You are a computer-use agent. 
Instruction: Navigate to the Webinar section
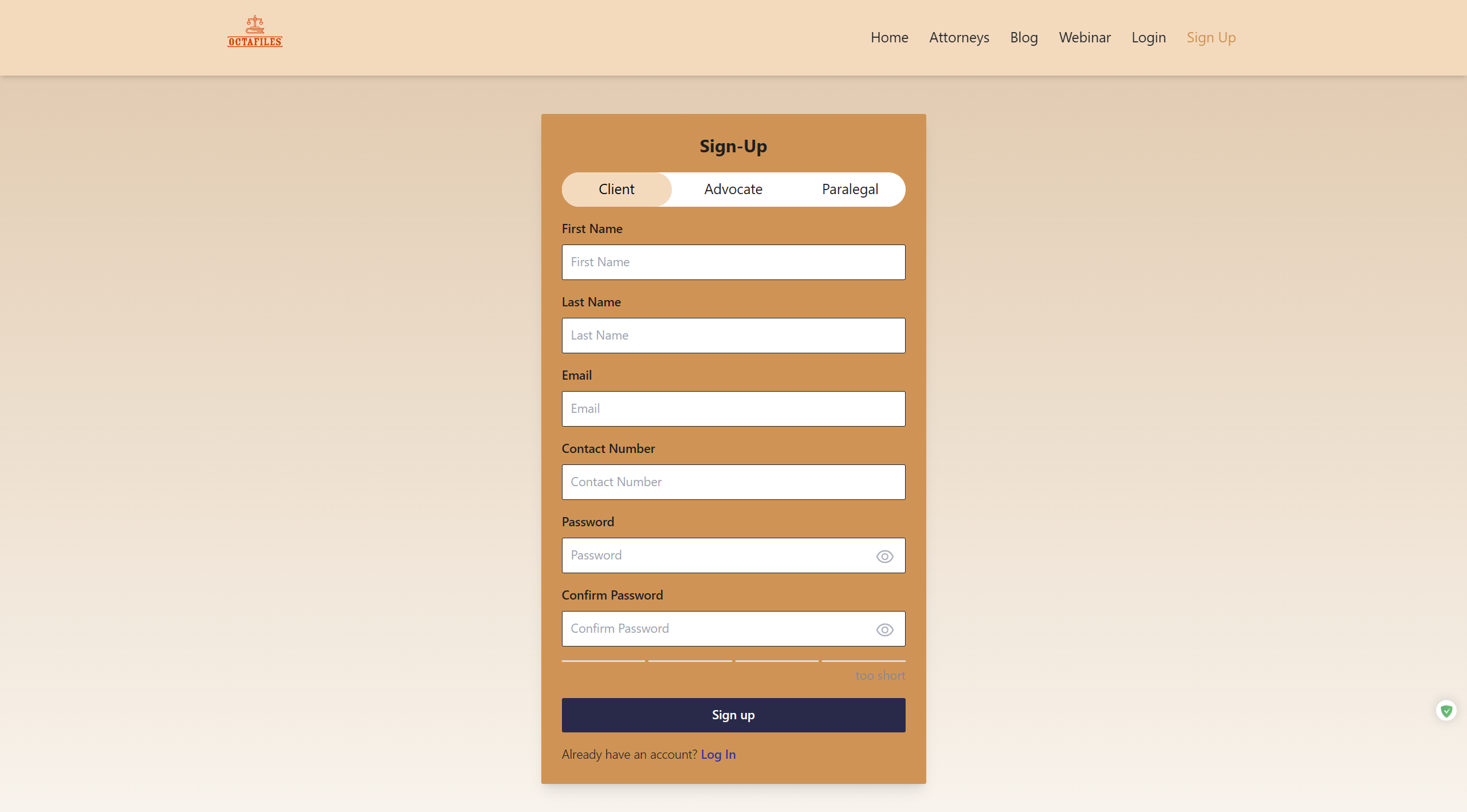1084,38
